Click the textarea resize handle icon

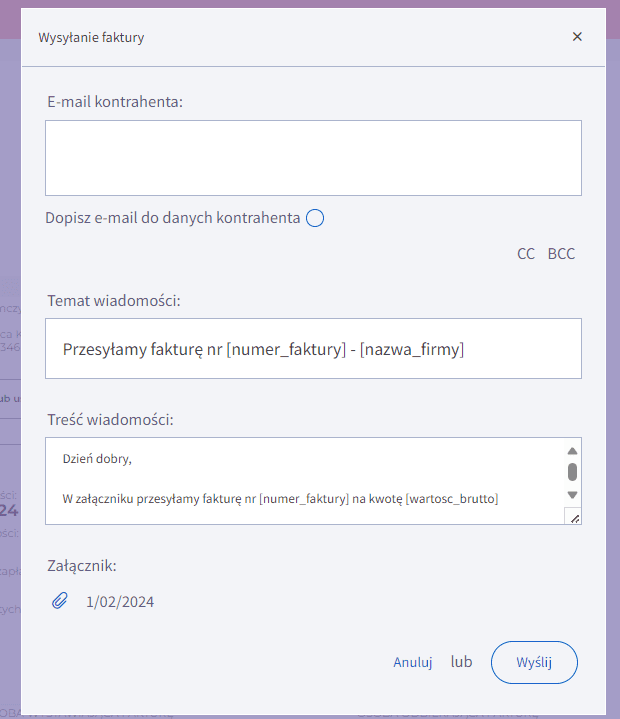573,516
